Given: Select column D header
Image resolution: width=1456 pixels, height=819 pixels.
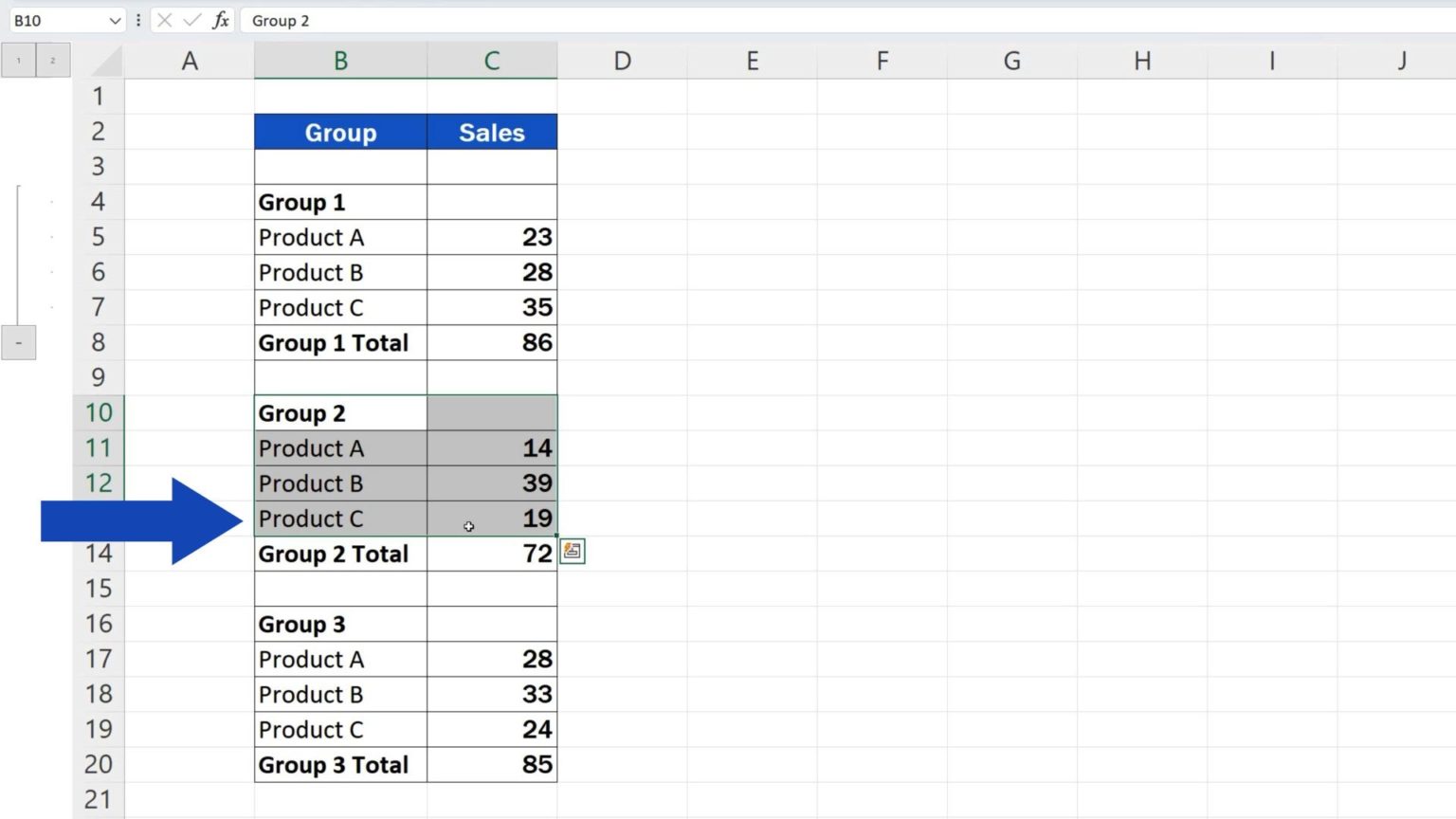Looking at the screenshot, I should tap(622, 62).
